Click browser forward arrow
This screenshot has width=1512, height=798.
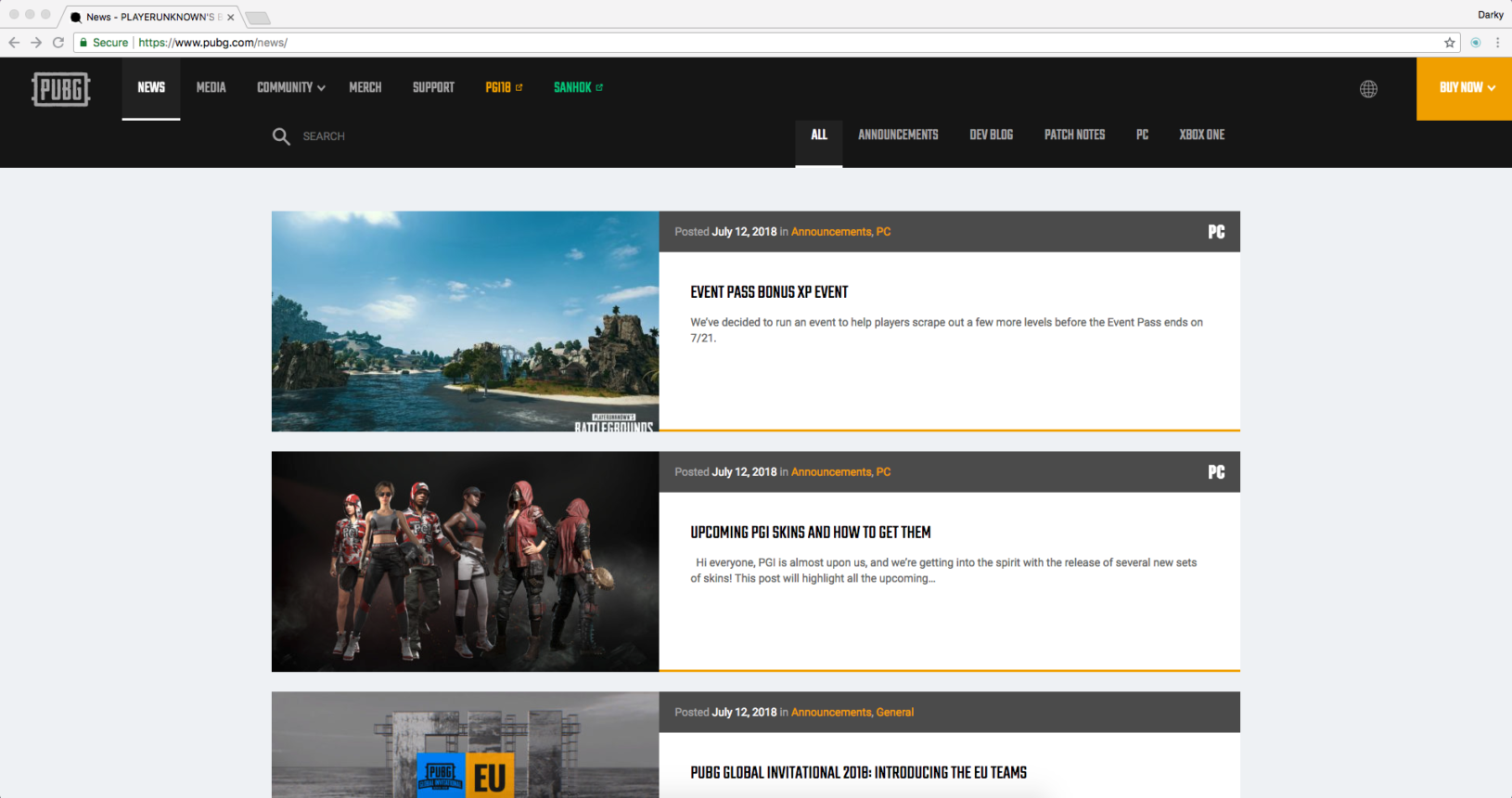[36, 43]
